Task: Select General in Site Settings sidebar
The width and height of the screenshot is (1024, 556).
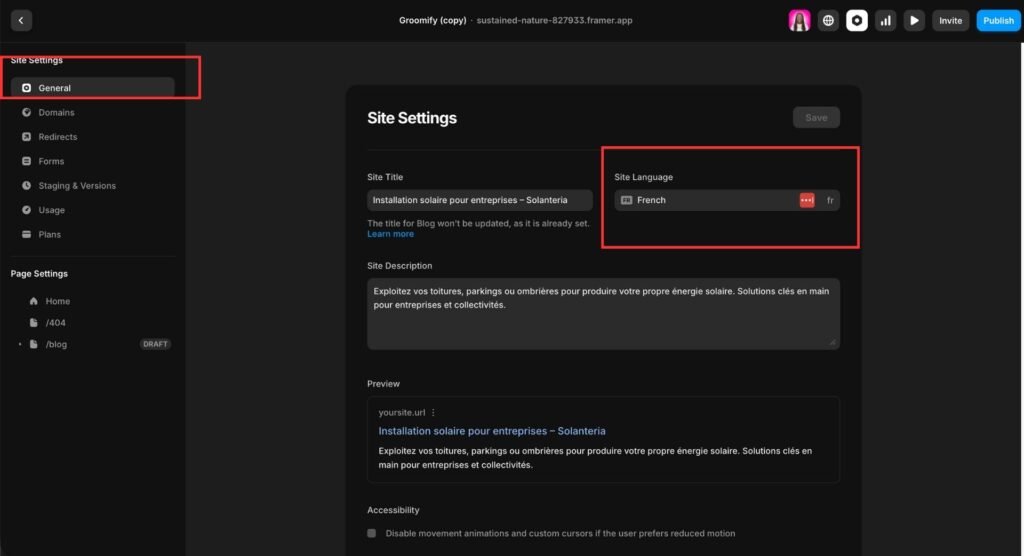Action: (93, 88)
